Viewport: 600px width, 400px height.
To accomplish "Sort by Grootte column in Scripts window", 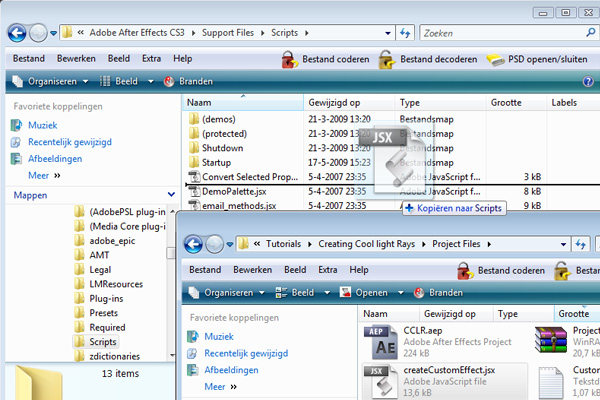I will pos(516,103).
